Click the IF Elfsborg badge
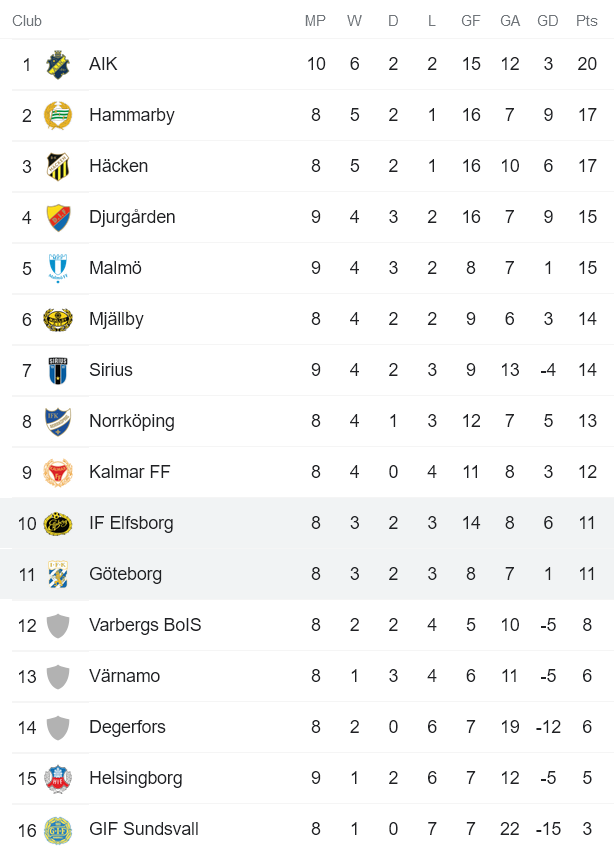Screen dimensions: 614x862 point(58,522)
